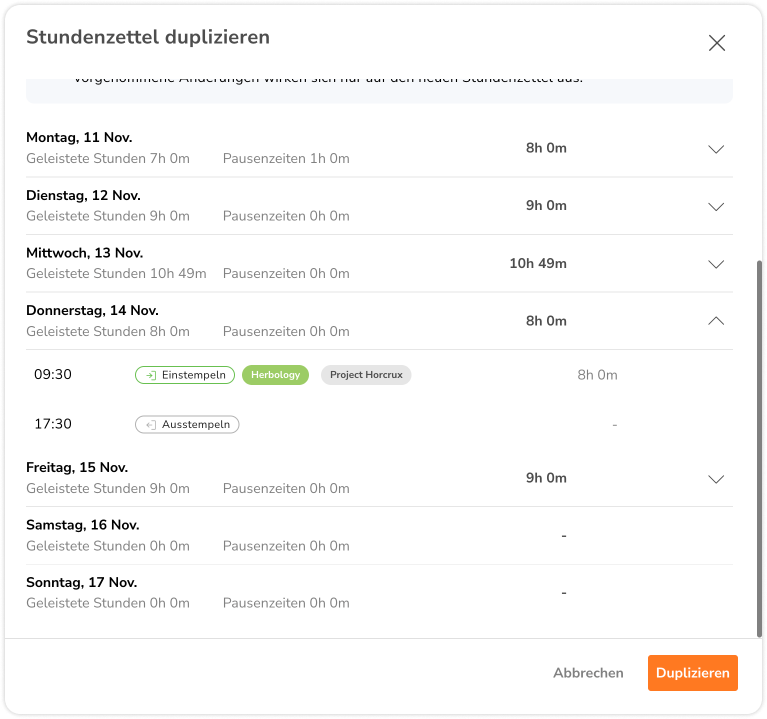Click the Dienstag, 12 Nov. heading
This screenshot has height=719, width=767.
[x=84, y=195]
